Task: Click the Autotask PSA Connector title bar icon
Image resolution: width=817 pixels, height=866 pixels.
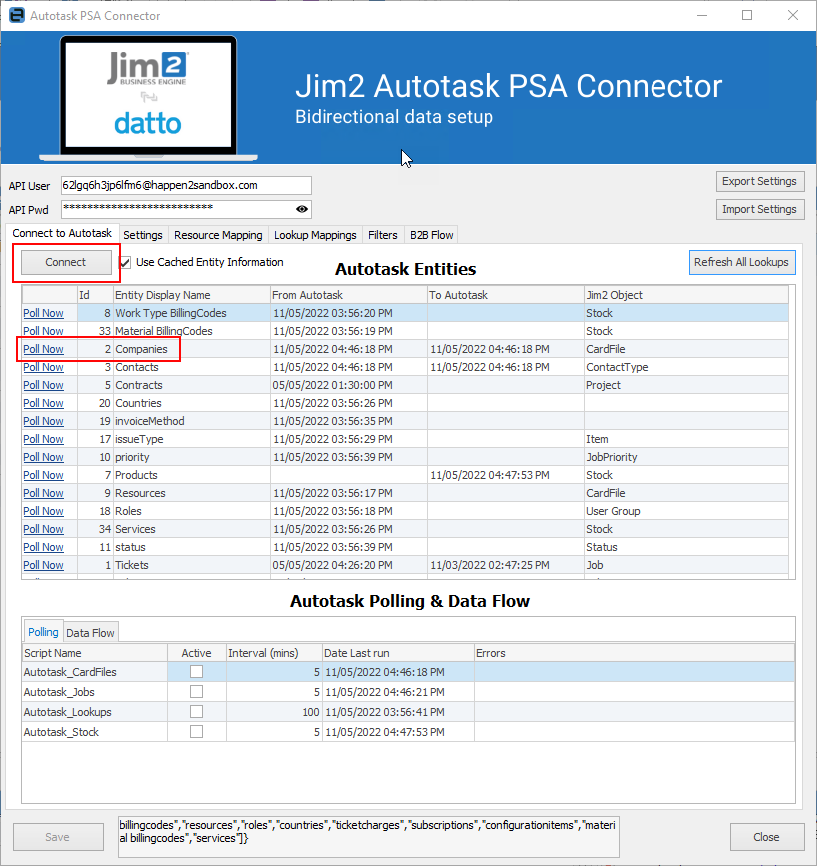Action: point(17,15)
